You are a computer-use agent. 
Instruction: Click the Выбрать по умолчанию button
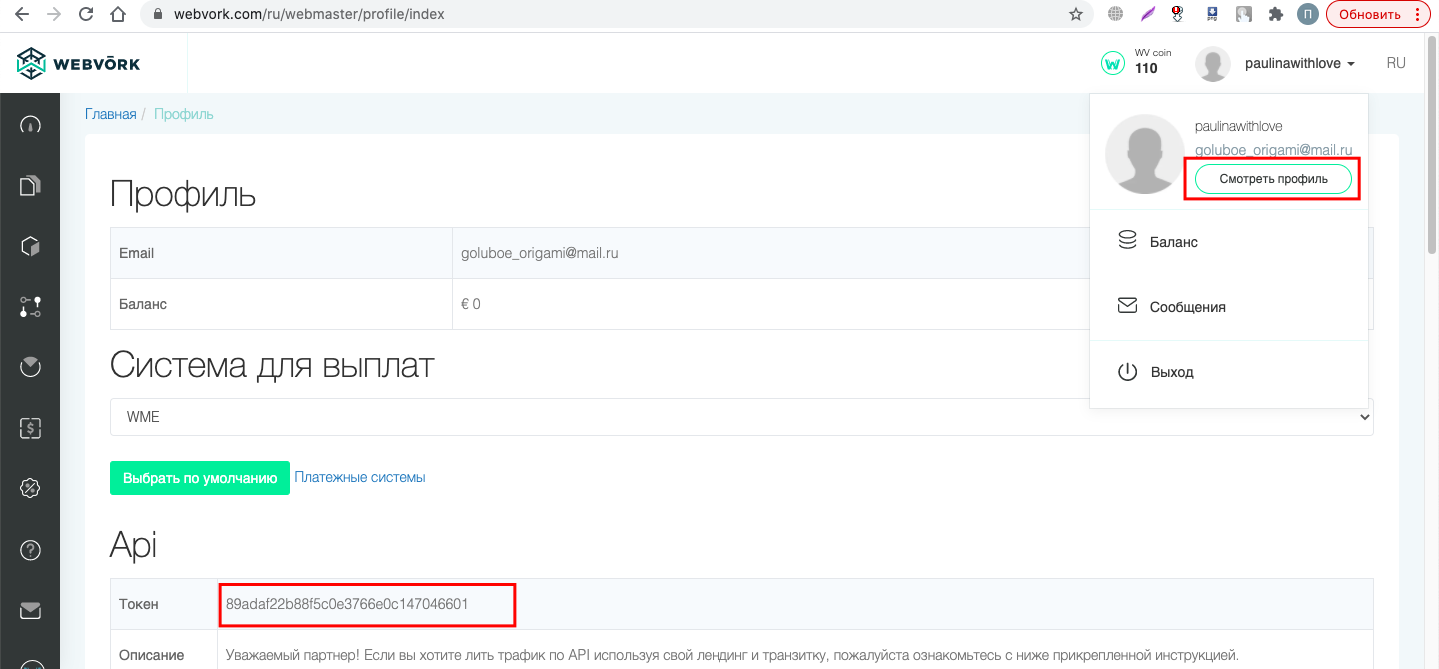click(200, 478)
